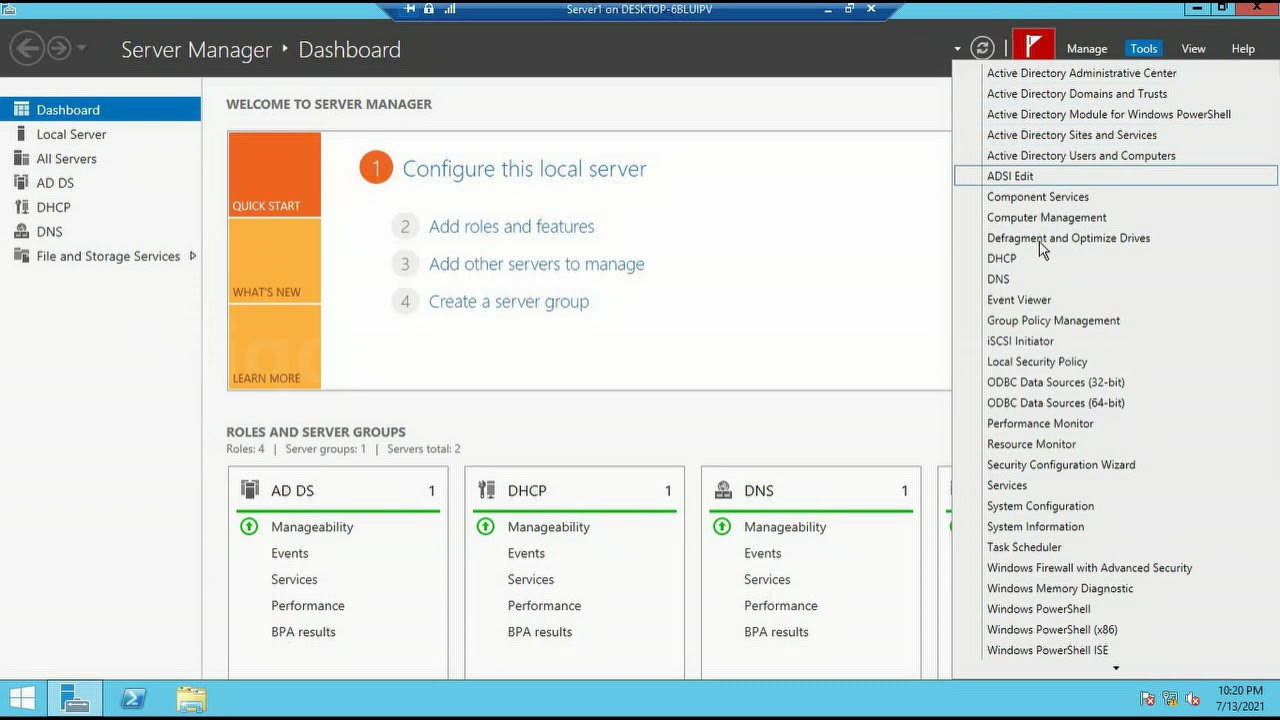Open the navigation history dropdown arrow
This screenshot has height=720, width=1280.
pos(81,48)
